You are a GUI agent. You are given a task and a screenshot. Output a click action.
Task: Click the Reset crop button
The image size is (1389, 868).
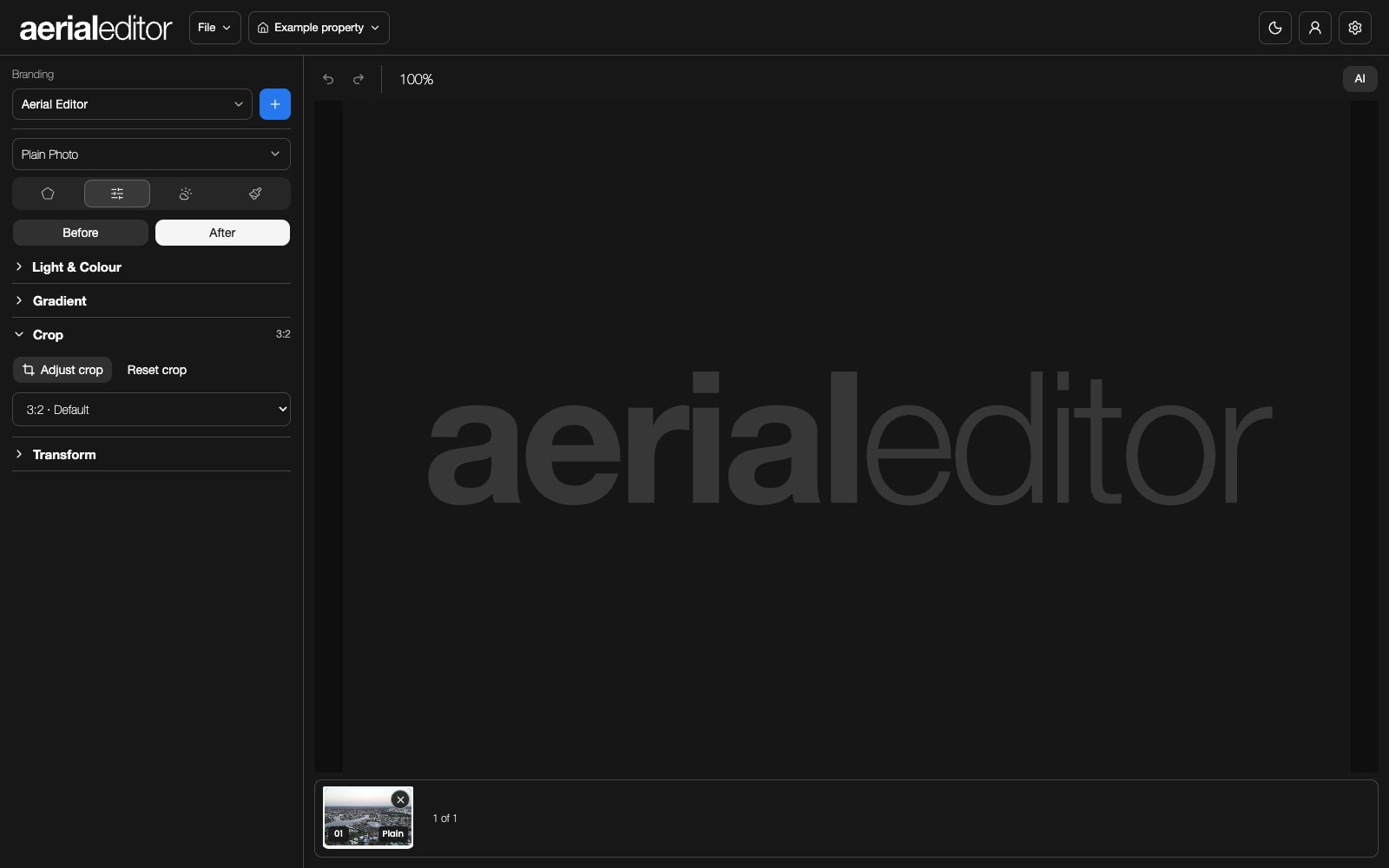(x=157, y=370)
